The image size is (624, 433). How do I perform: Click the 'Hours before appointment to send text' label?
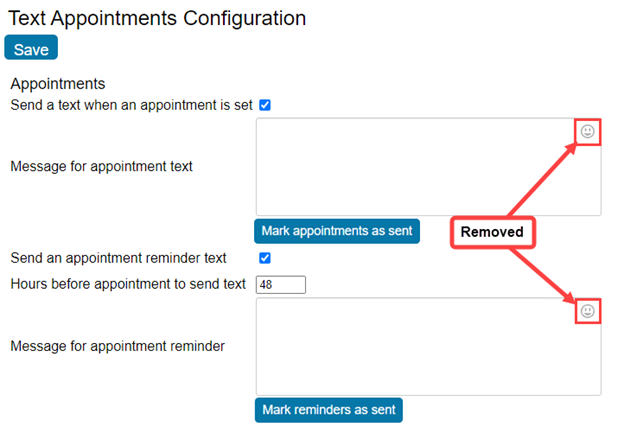pyautogui.click(x=128, y=284)
